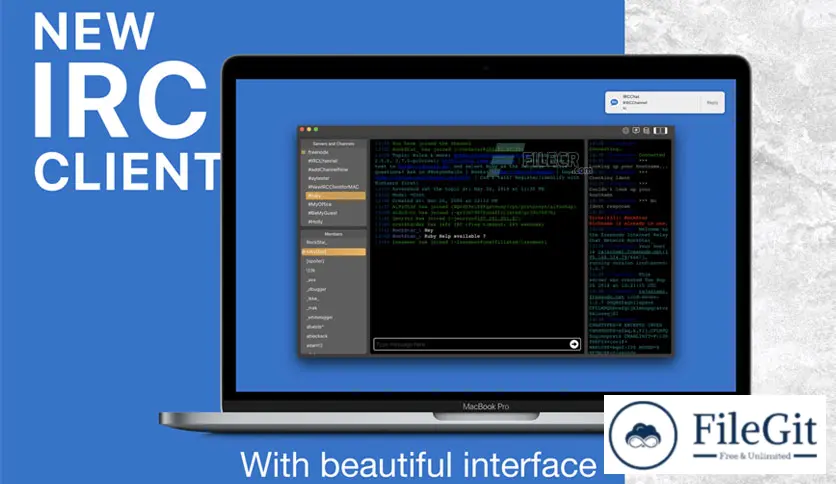The width and height of the screenshot is (836, 484).
Task: Click the chat bubble icon in window toolbar
Action: click(636, 131)
